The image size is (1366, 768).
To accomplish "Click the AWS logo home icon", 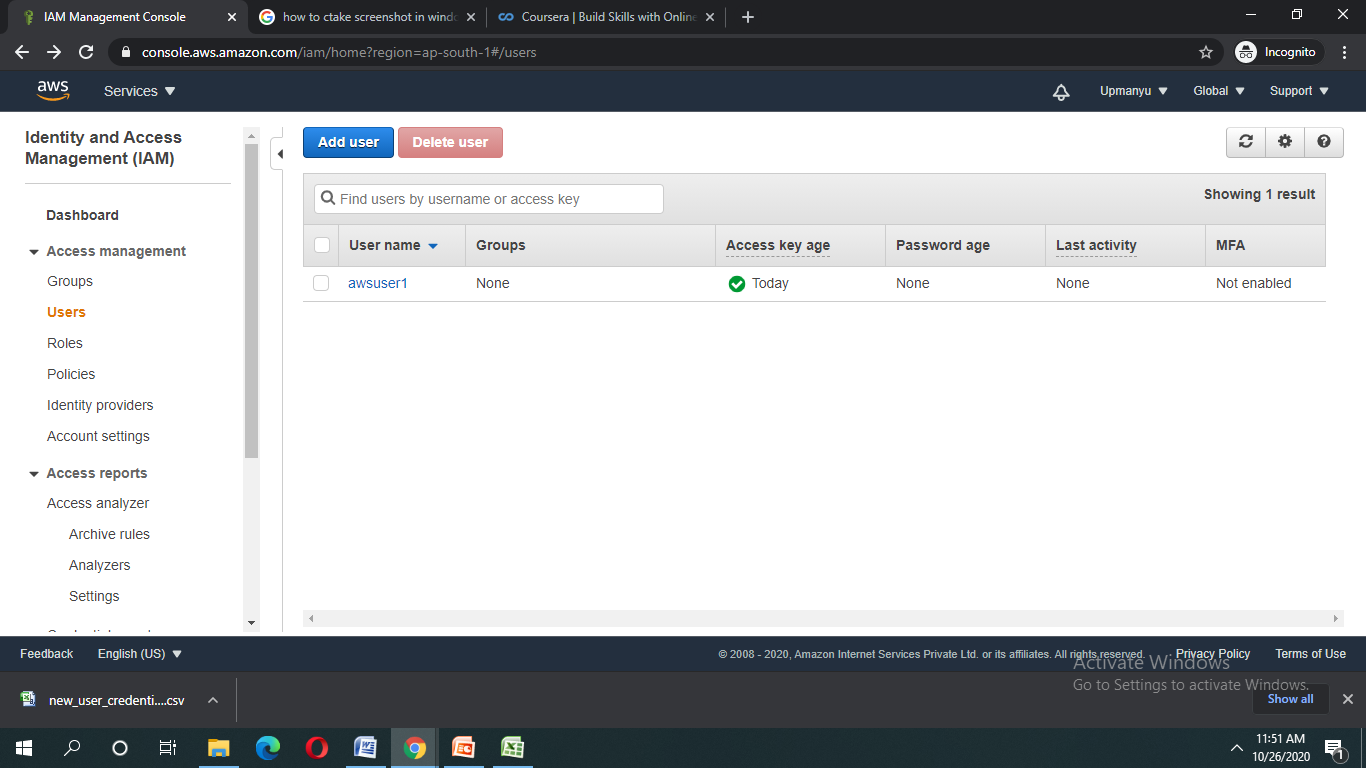I will [x=53, y=90].
